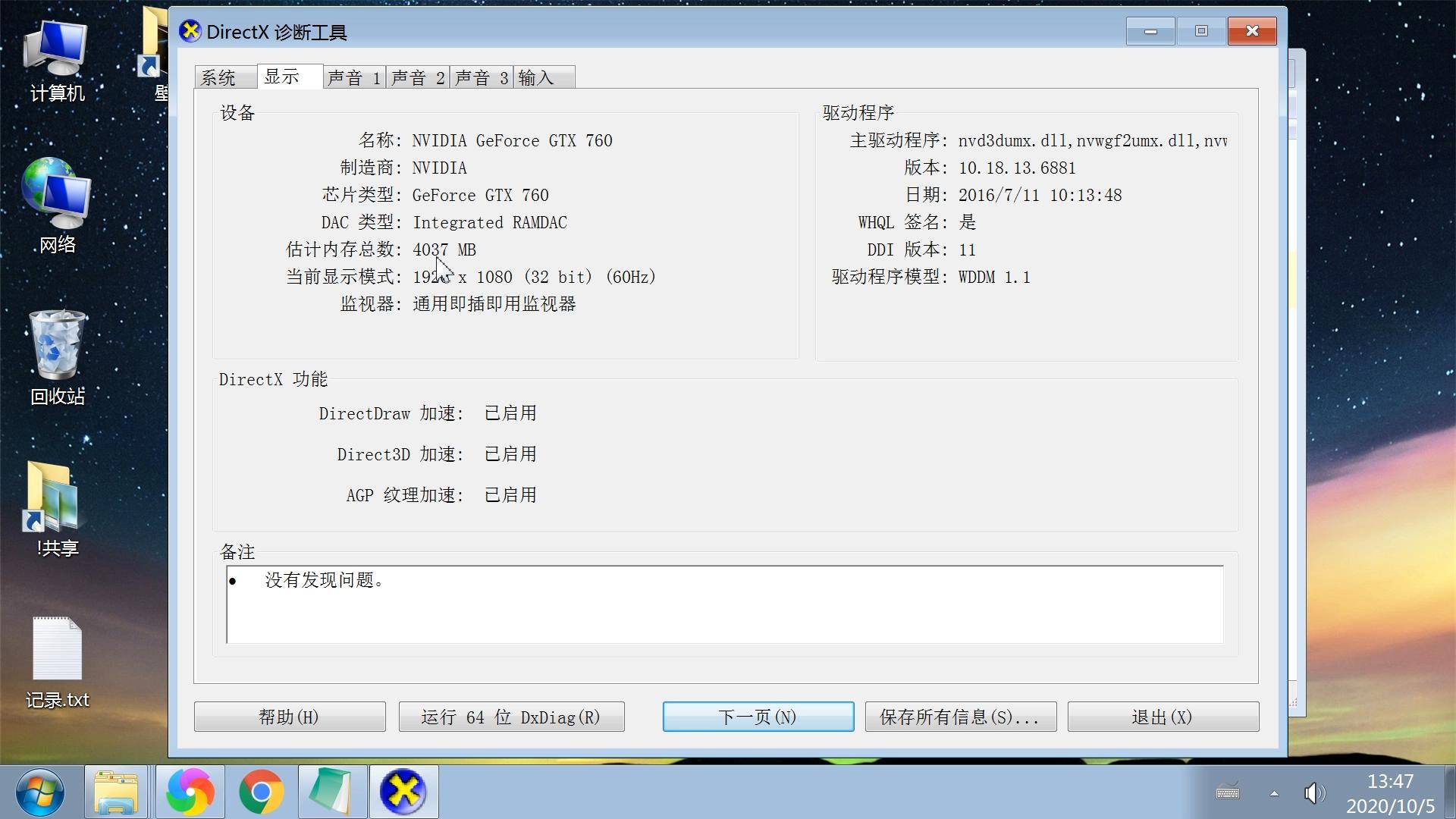
Task: Click 保存所有信息(S)... button
Action: (x=961, y=717)
